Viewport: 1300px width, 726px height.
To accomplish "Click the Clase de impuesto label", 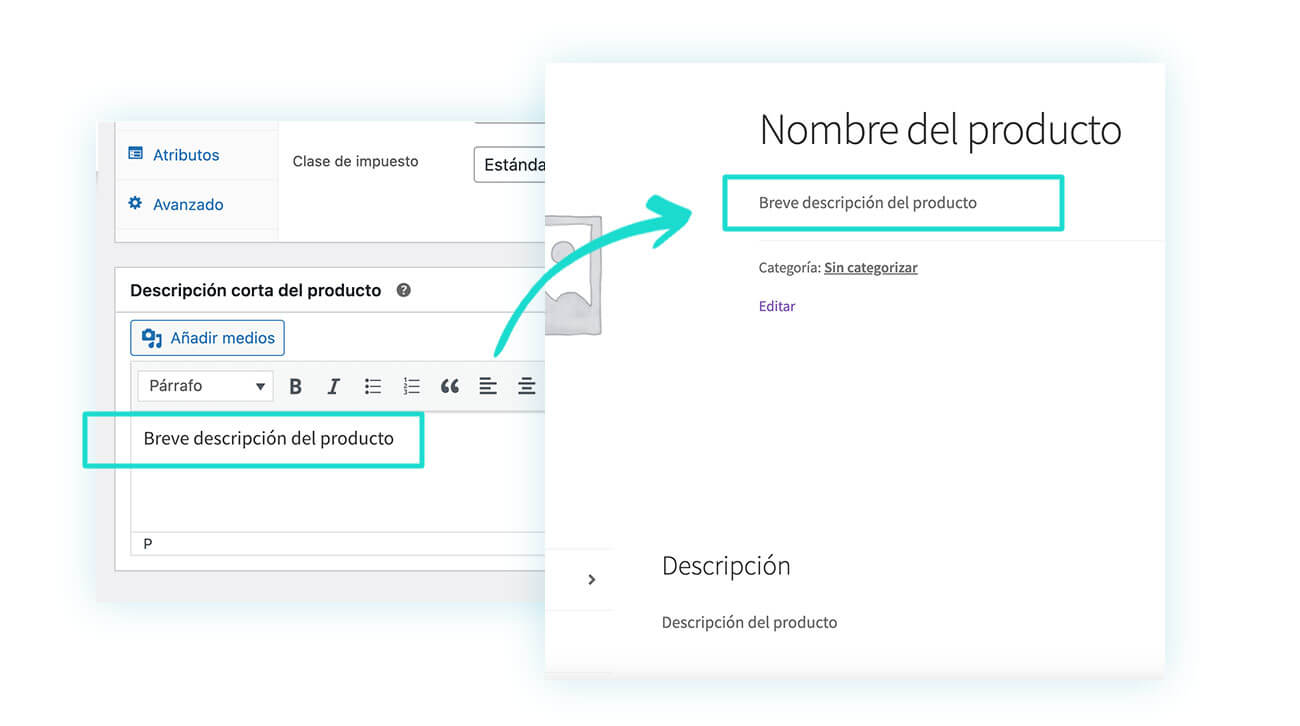I will 355,161.
